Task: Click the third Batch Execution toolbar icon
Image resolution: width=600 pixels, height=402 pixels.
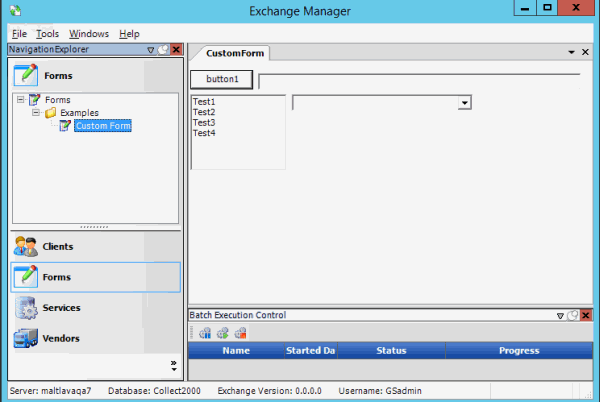Action: click(240, 333)
